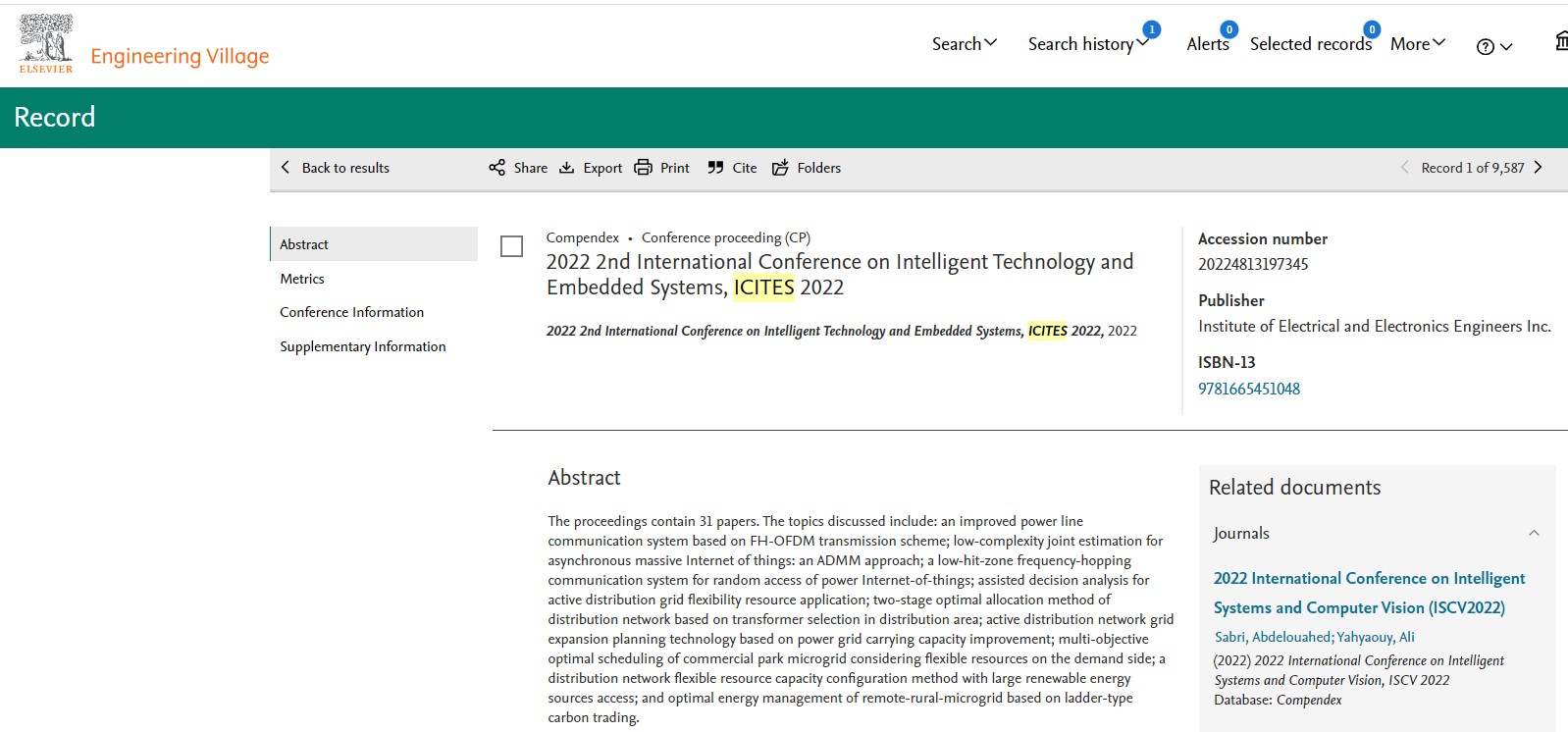Click the Alerts badge count
Viewport: 1568px width, 732px height.
tap(1228, 29)
